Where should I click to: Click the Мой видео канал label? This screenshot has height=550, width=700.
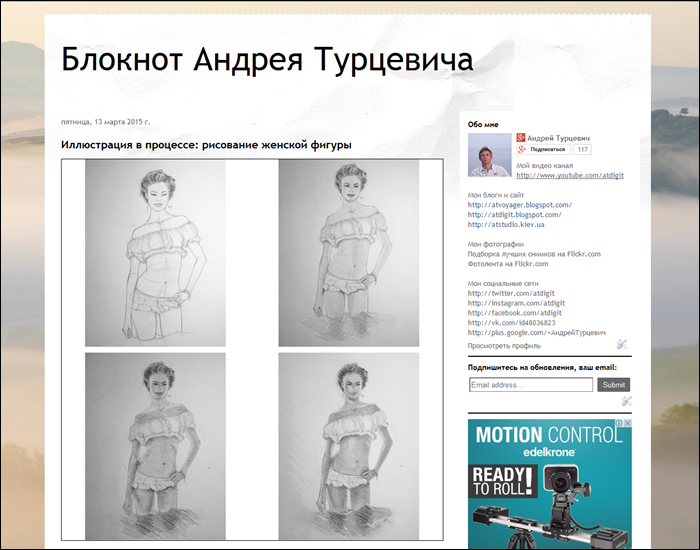tap(545, 166)
